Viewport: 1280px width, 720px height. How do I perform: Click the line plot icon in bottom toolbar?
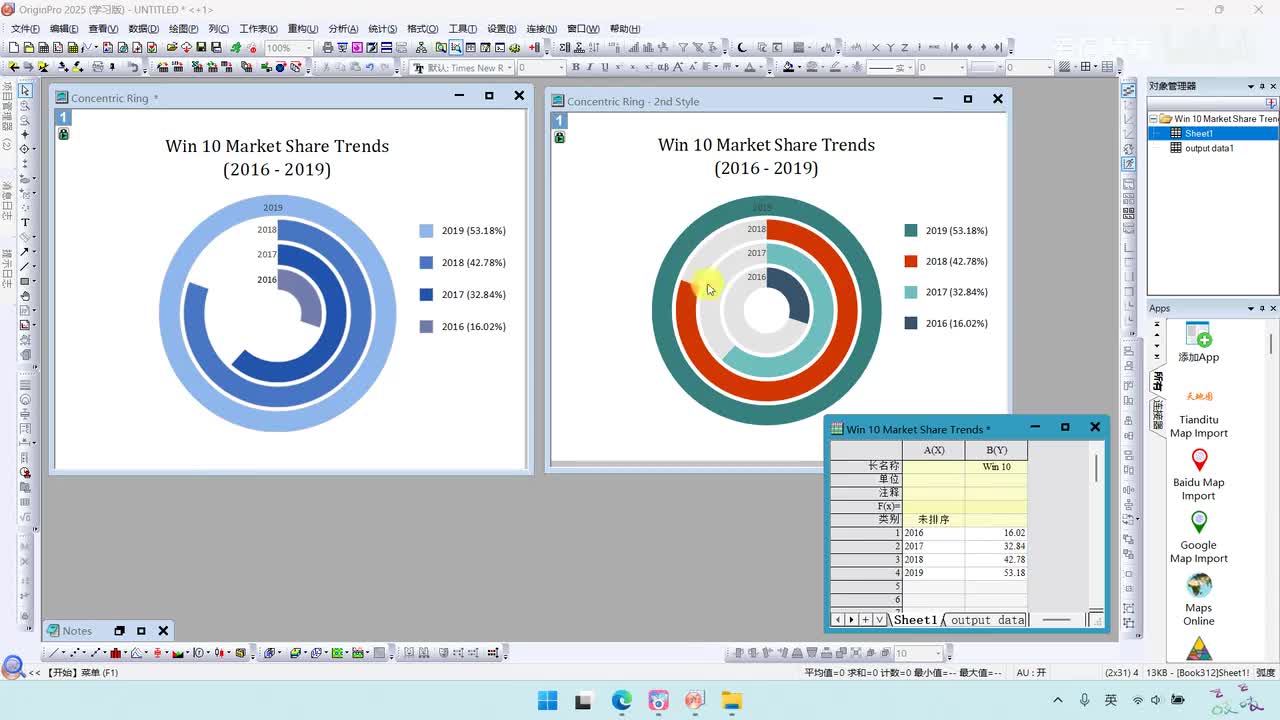pos(54,653)
